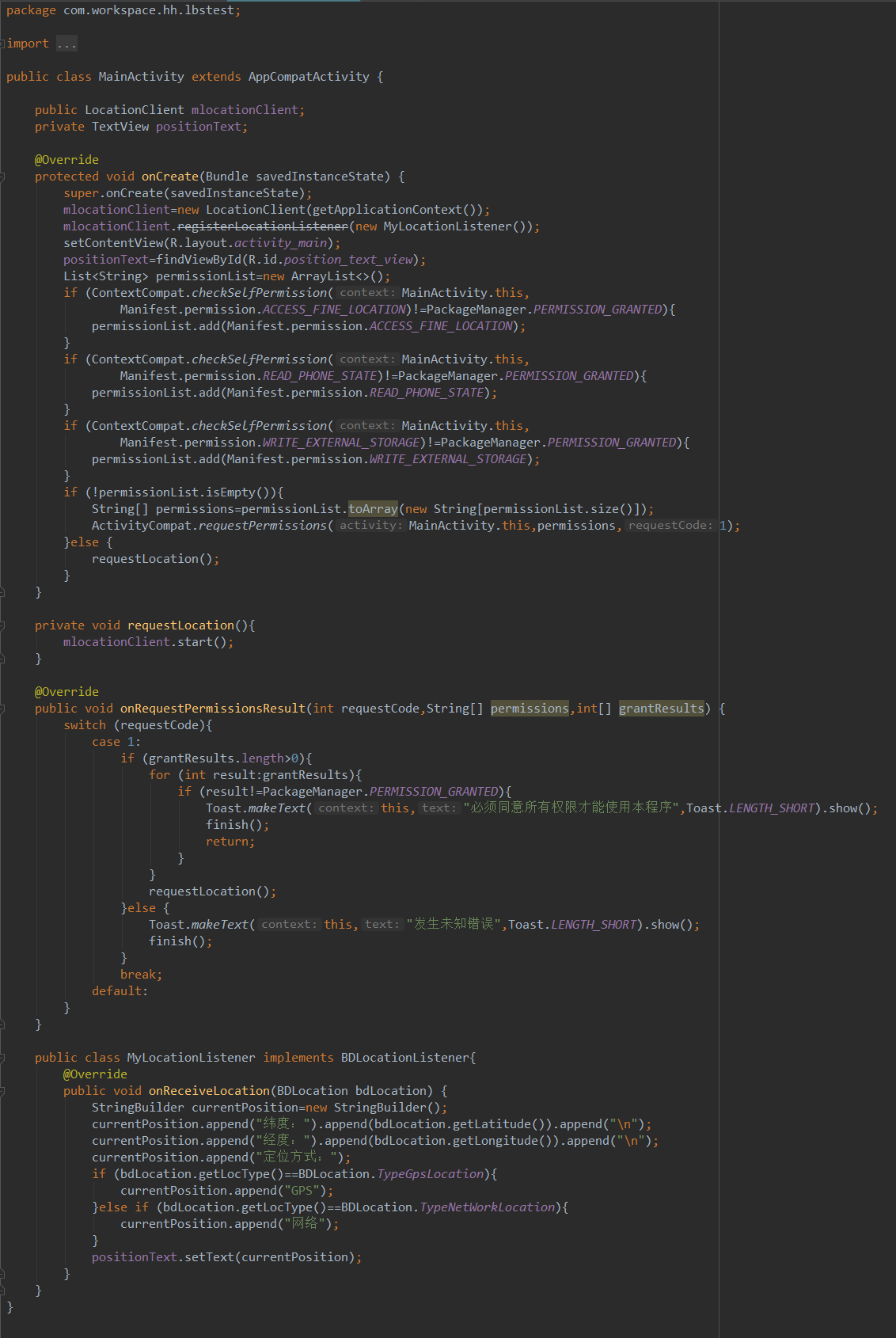Screen dimensions: 896x1338
Task: Click the break statement
Action: click(x=141, y=975)
